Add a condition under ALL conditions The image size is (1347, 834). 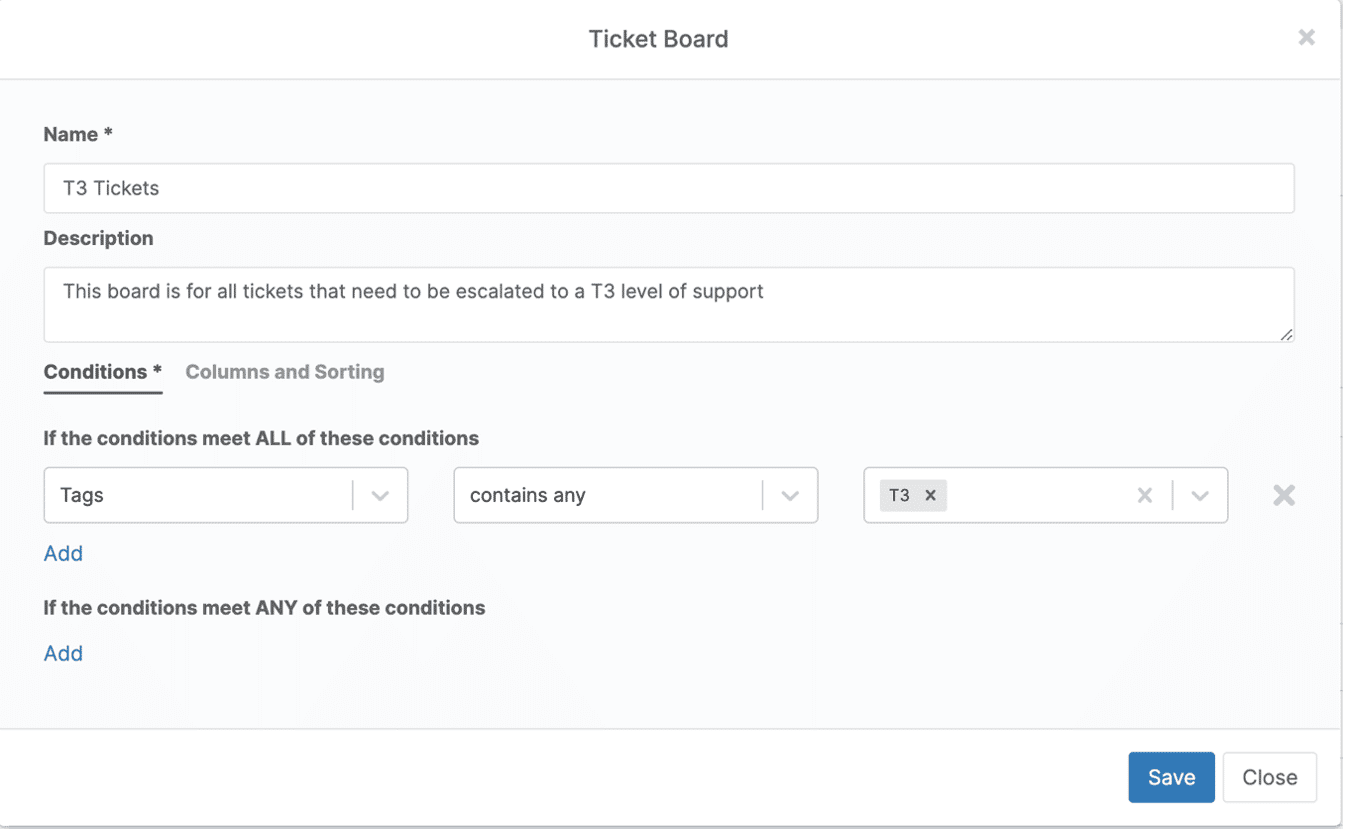coord(63,553)
